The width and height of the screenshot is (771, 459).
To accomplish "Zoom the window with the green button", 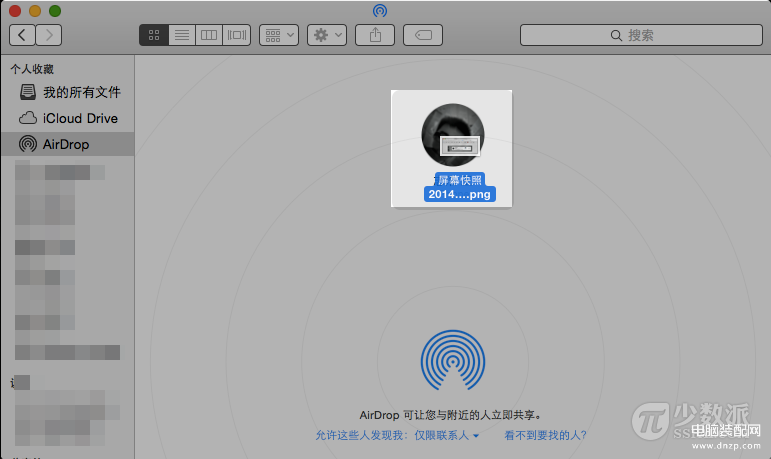I will click(55, 11).
